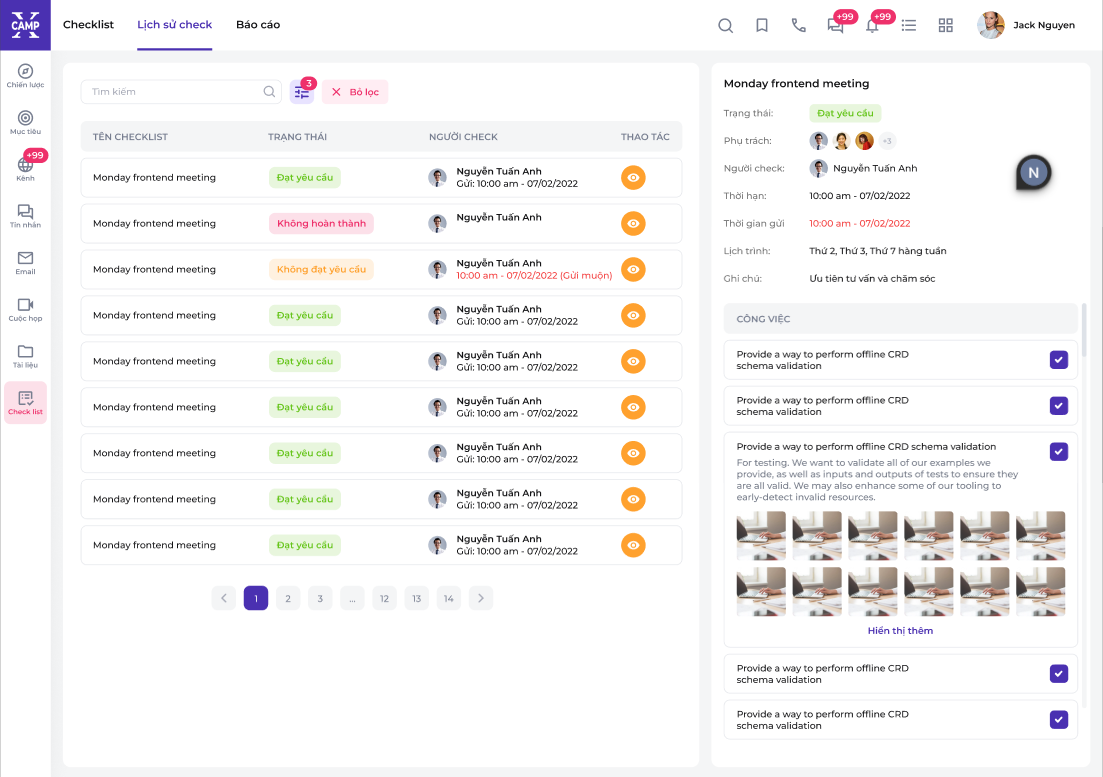Click the bookmark icon in header
The image size is (1103, 777).
[762, 26]
